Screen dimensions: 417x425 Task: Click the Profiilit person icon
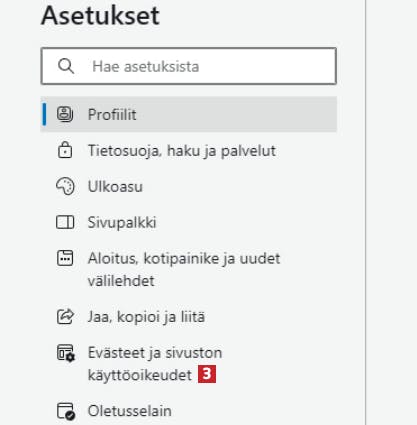(65, 114)
